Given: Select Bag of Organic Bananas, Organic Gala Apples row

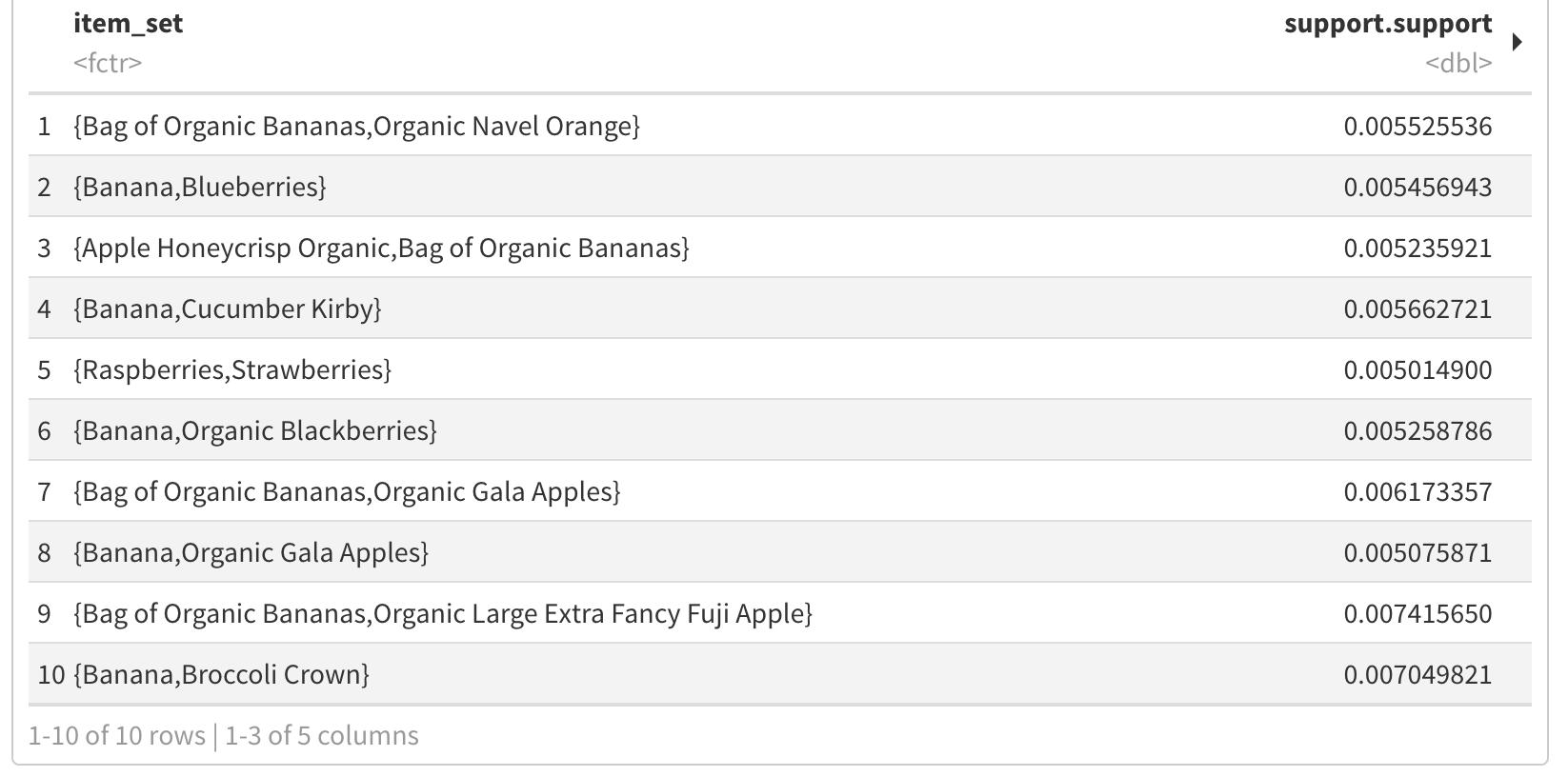Looking at the screenshot, I should coord(780,491).
